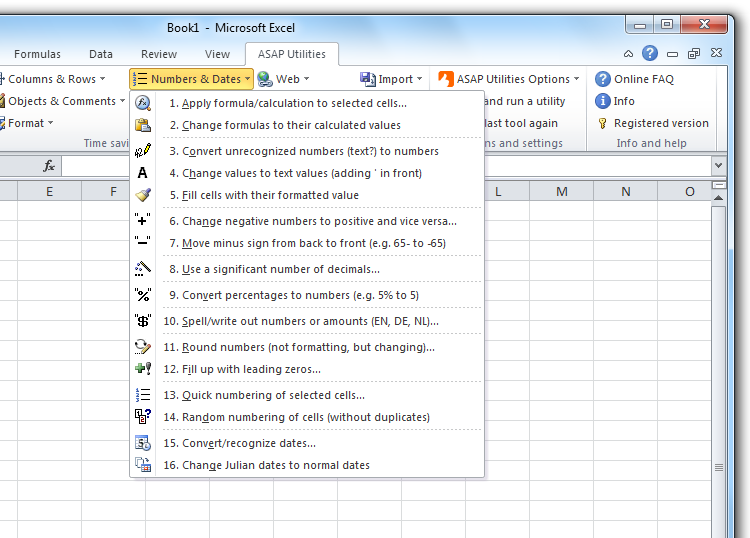Click the column M header
The width and height of the screenshot is (750, 538).
[x=562, y=191]
